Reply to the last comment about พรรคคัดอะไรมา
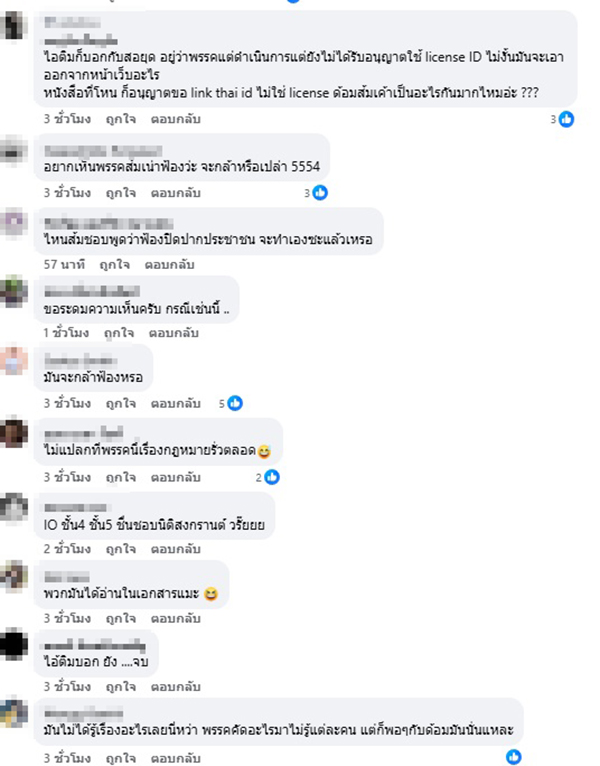Screen dimensions: 600x766 175,758
